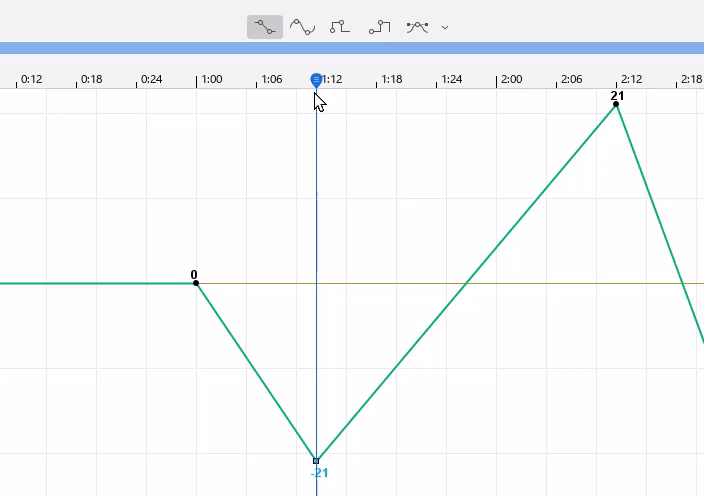Select the keyframe labeled 21
This screenshot has height=496, width=704.
[616, 104]
